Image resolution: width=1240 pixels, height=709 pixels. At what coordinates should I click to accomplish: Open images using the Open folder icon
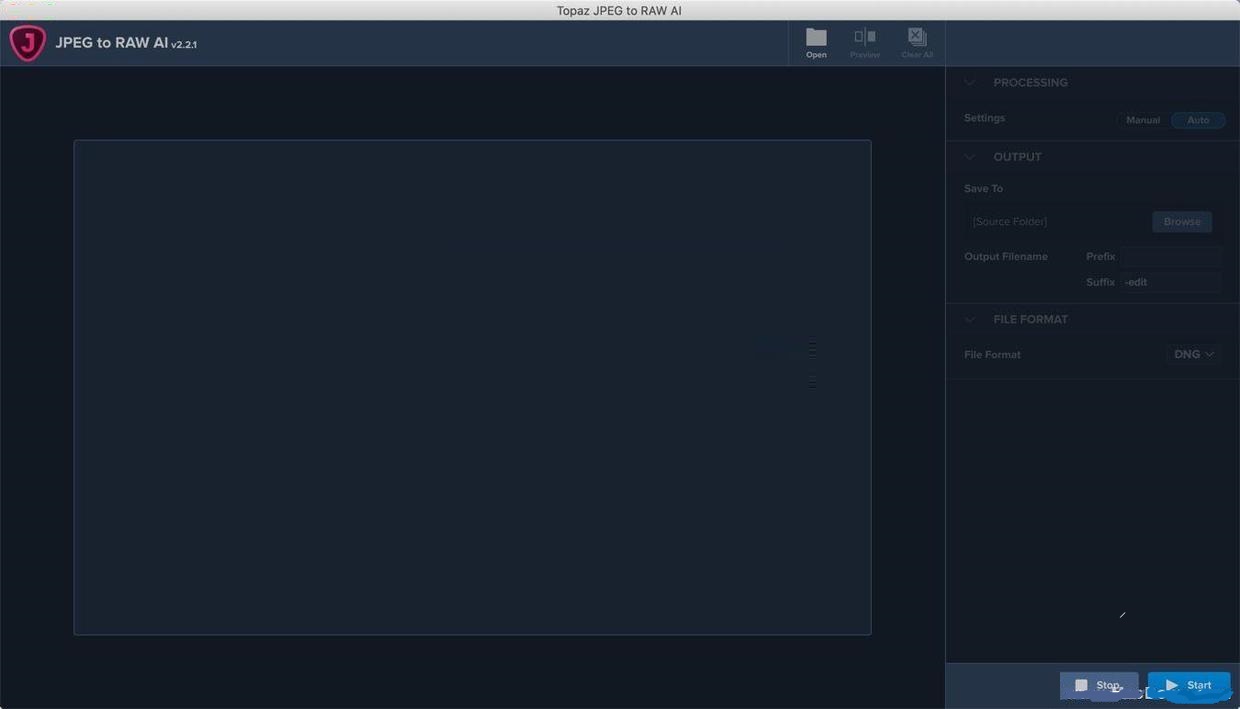tap(816, 43)
